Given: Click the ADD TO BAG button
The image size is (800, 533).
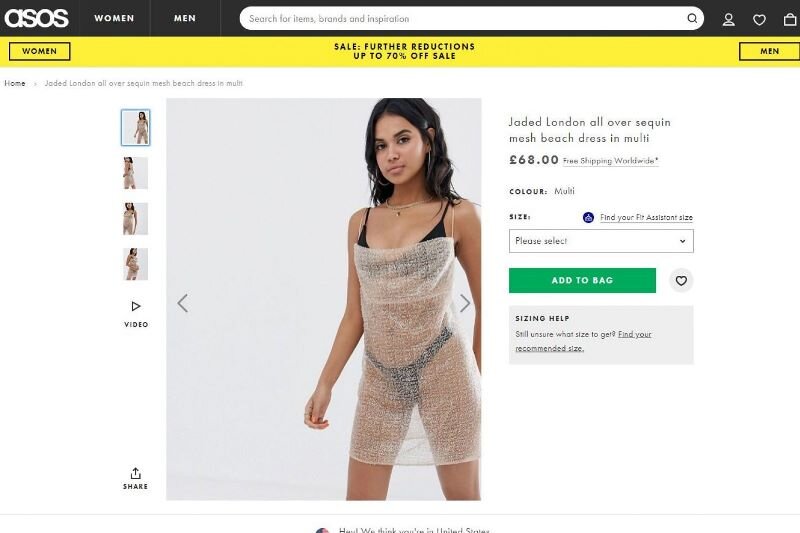Looking at the screenshot, I should [582, 281].
